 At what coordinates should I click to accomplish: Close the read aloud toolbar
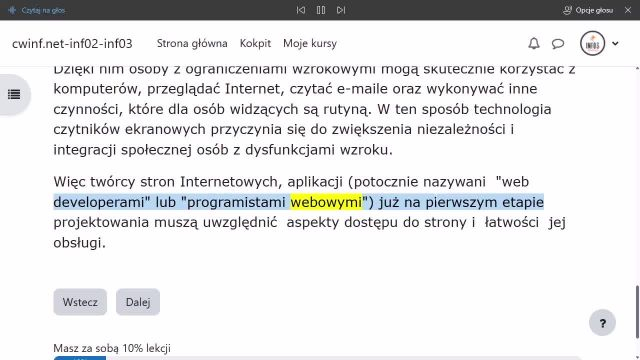628,10
